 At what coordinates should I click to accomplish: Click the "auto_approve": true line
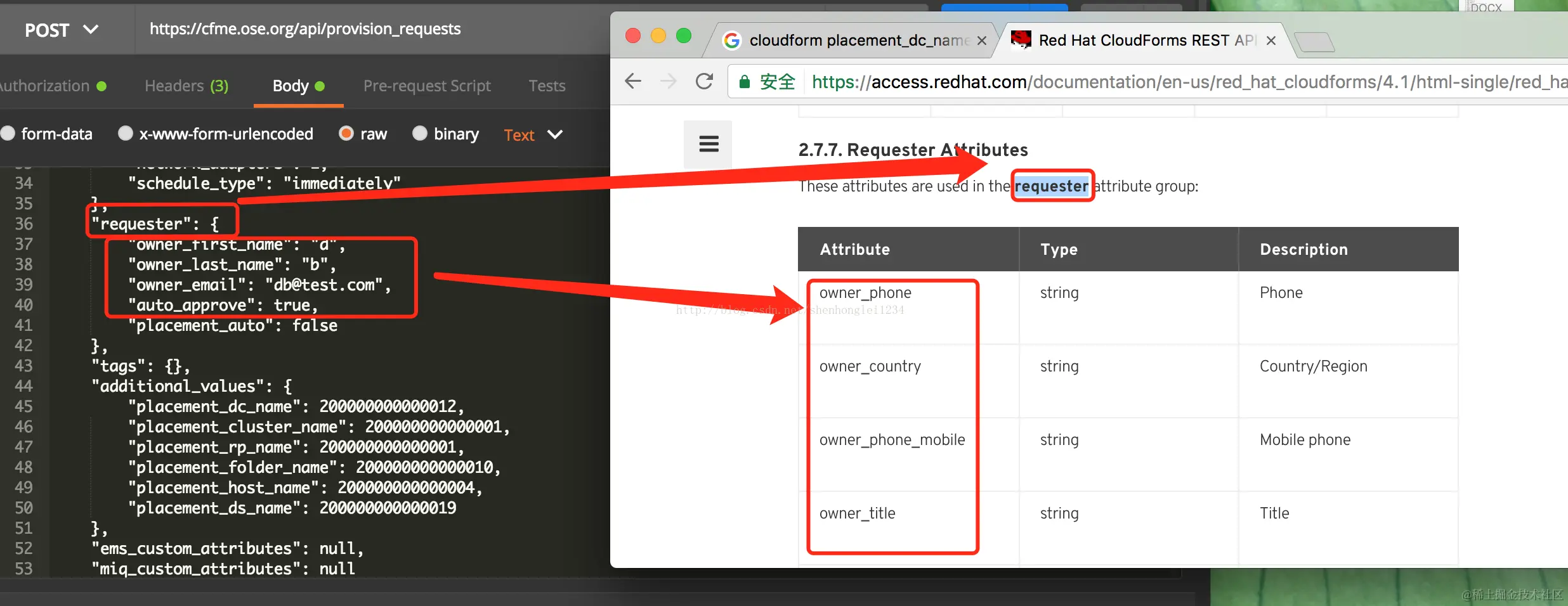[x=223, y=305]
